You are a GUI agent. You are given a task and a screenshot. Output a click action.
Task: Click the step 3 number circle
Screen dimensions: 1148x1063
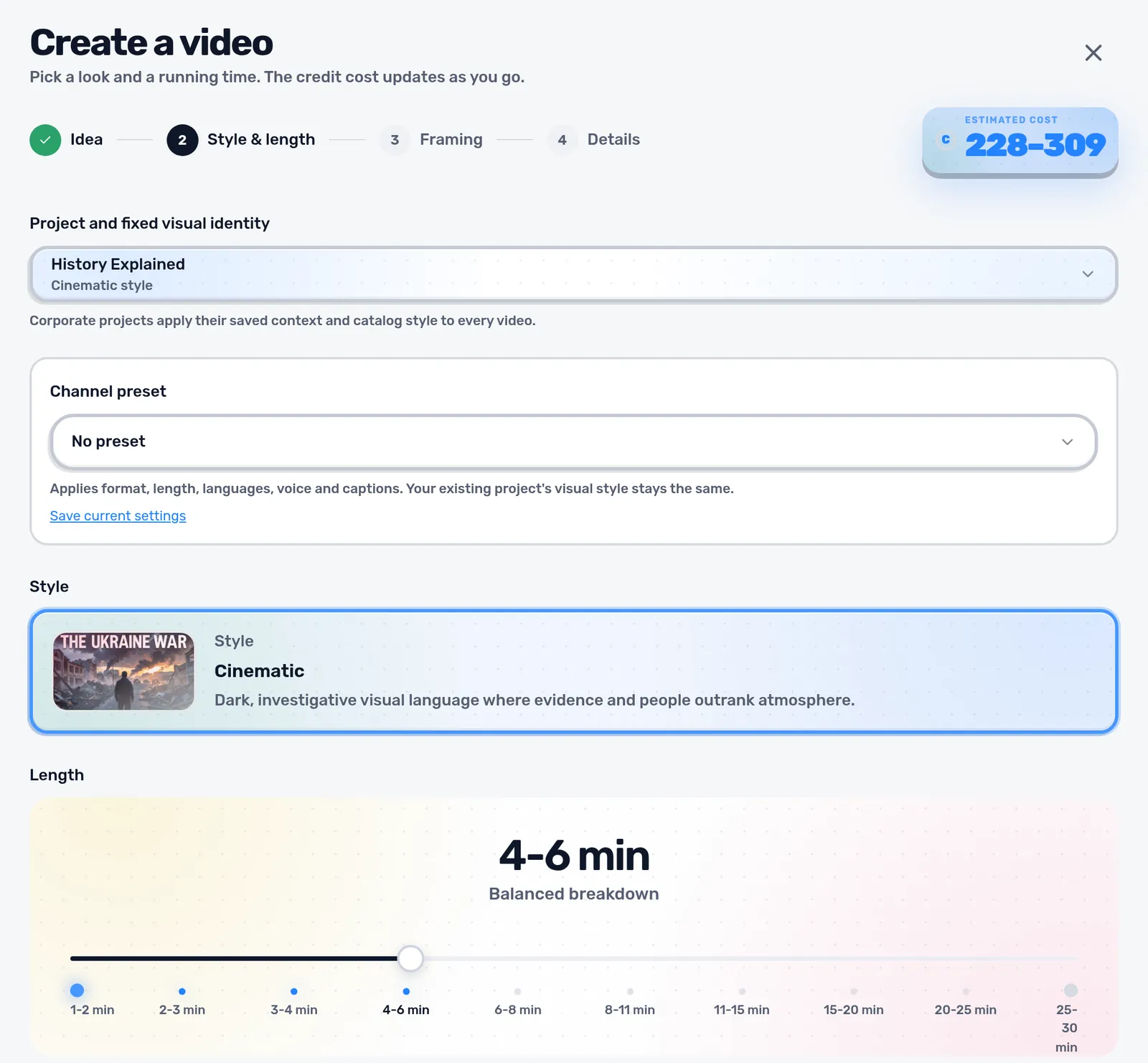click(395, 140)
